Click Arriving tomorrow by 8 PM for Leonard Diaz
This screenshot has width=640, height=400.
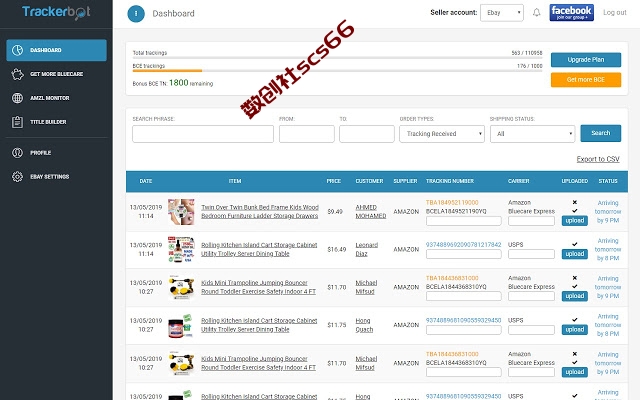[608, 249]
